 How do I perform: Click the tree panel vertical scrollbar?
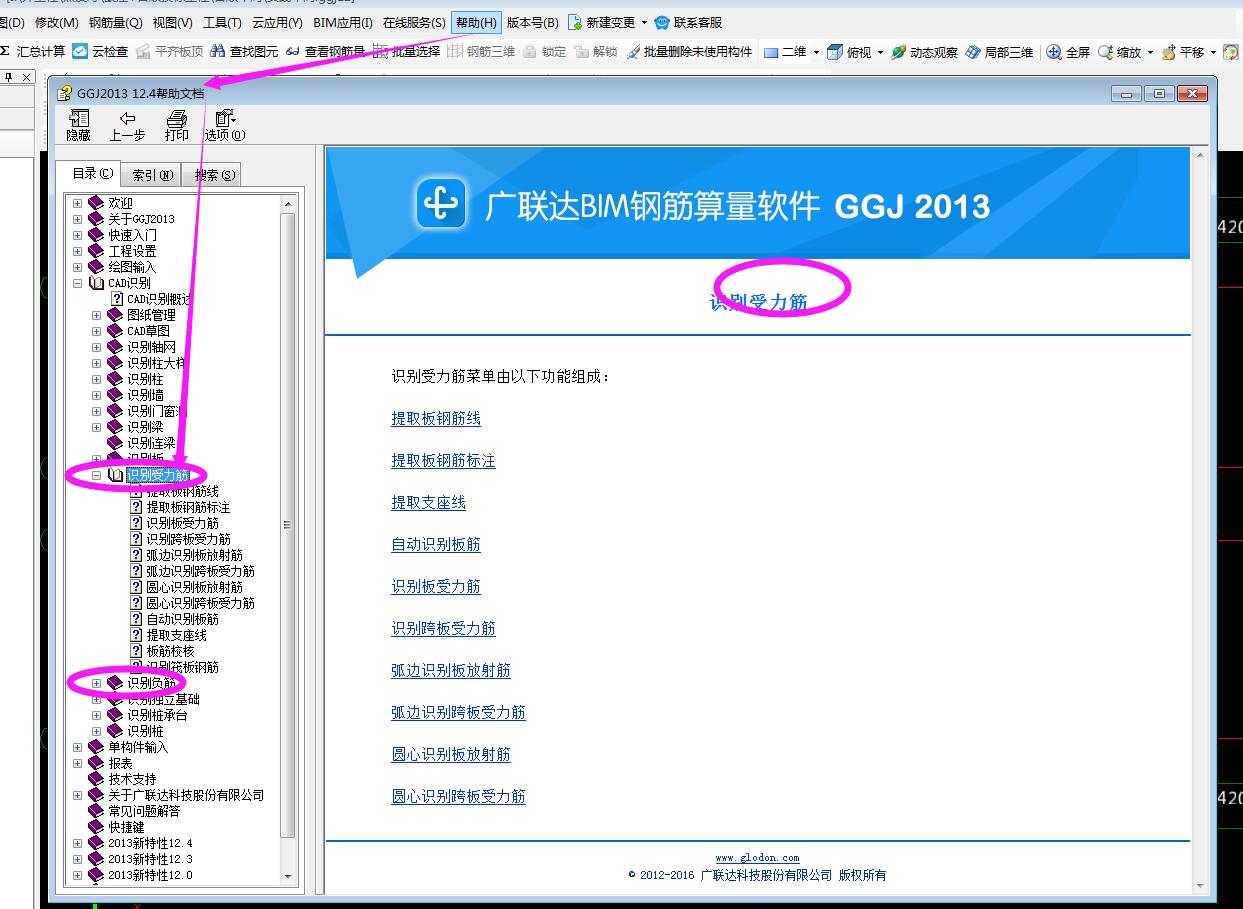(x=288, y=524)
